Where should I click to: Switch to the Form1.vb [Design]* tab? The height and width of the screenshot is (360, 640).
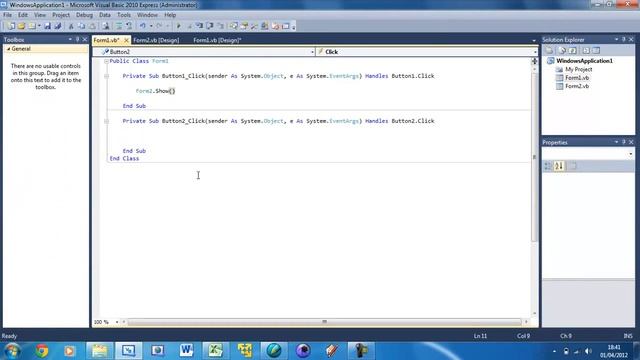(217, 40)
